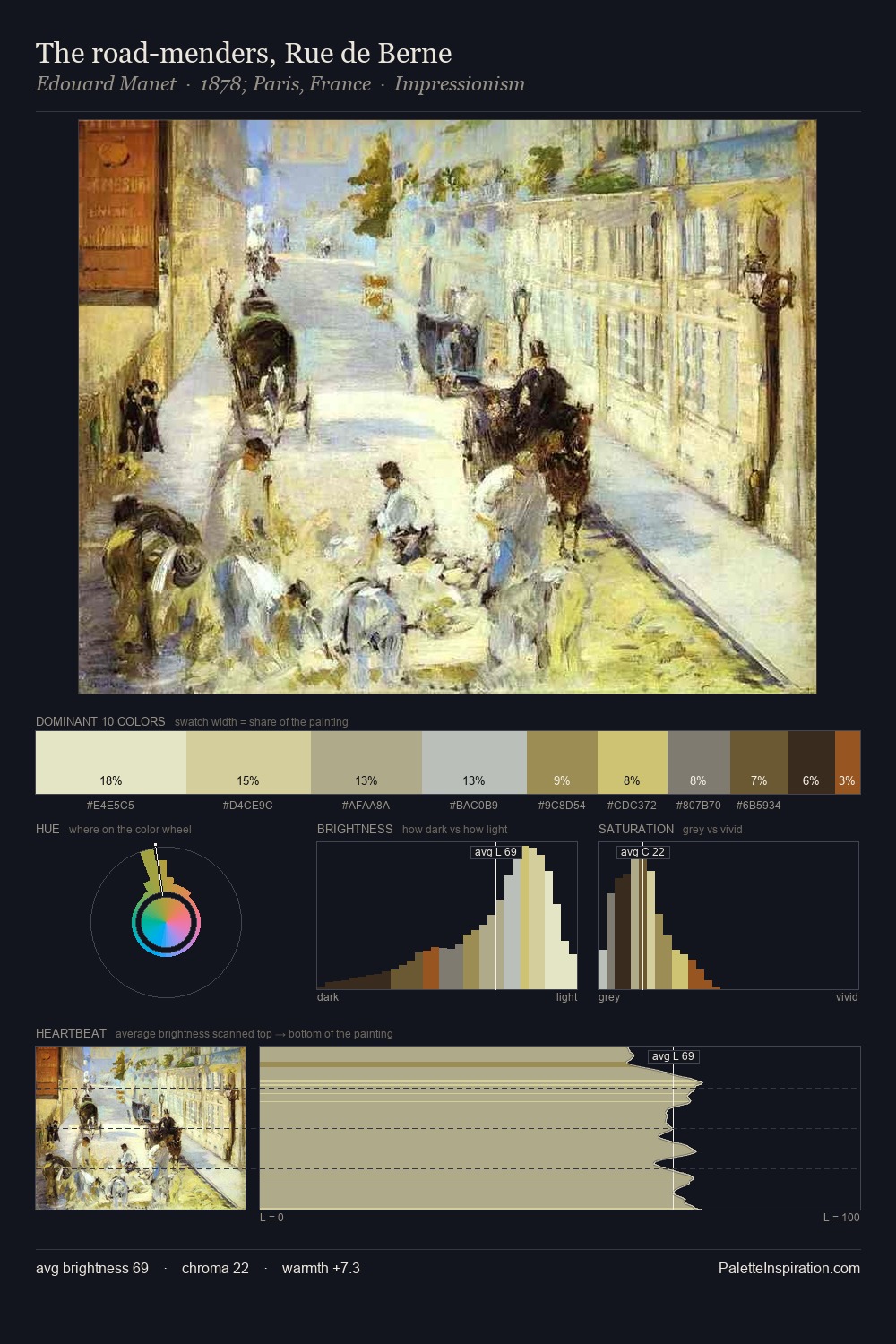Image resolution: width=896 pixels, height=1344 pixels.
Task: Select the 13% pale grey swatch
Action: pyautogui.click(x=474, y=762)
